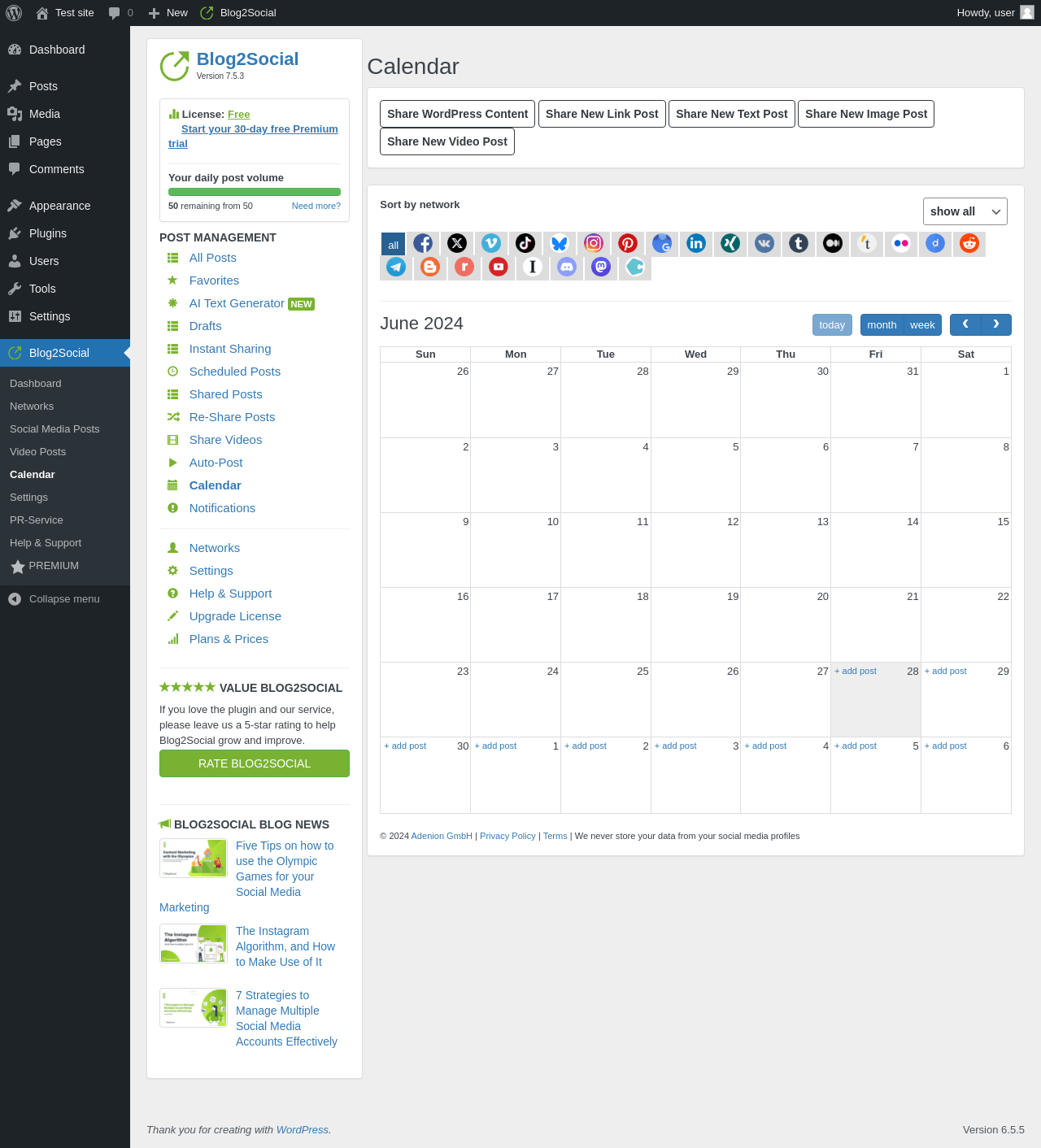1041x1148 pixels.
Task: Click the RATE BLOG2SOCIAL button
Action: 255,763
